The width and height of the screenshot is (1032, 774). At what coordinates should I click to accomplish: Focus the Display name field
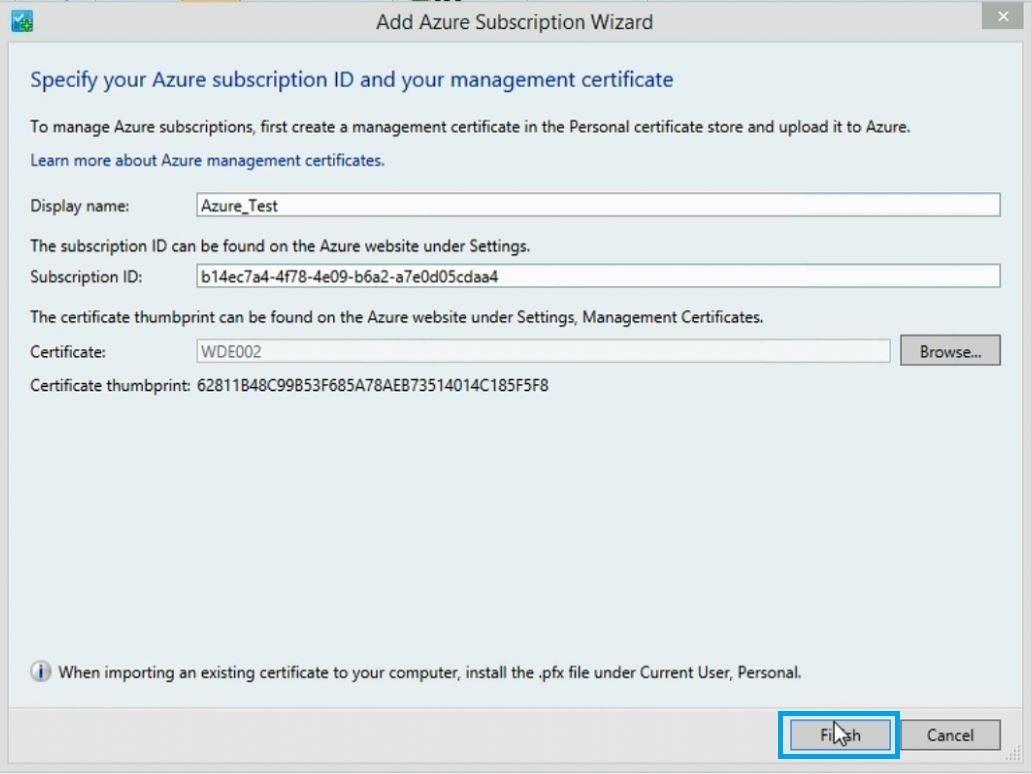(x=598, y=205)
